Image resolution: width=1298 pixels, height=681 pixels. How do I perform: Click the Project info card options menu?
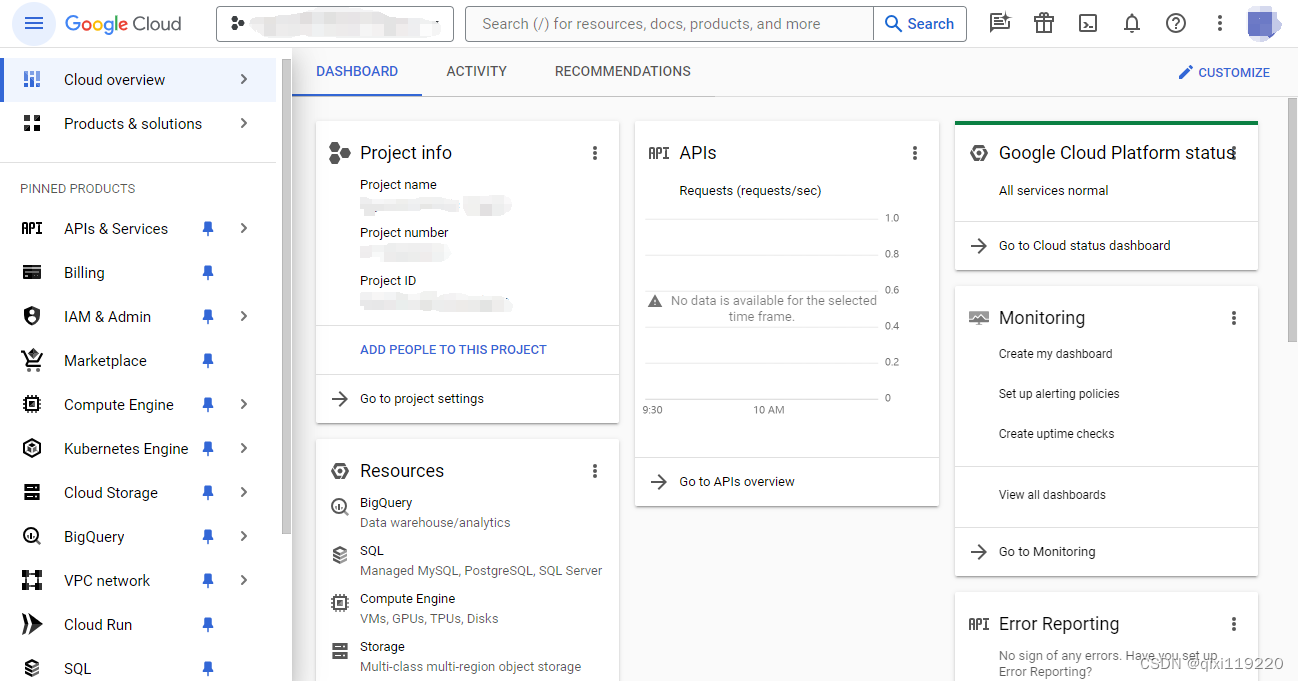(x=595, y=153)
